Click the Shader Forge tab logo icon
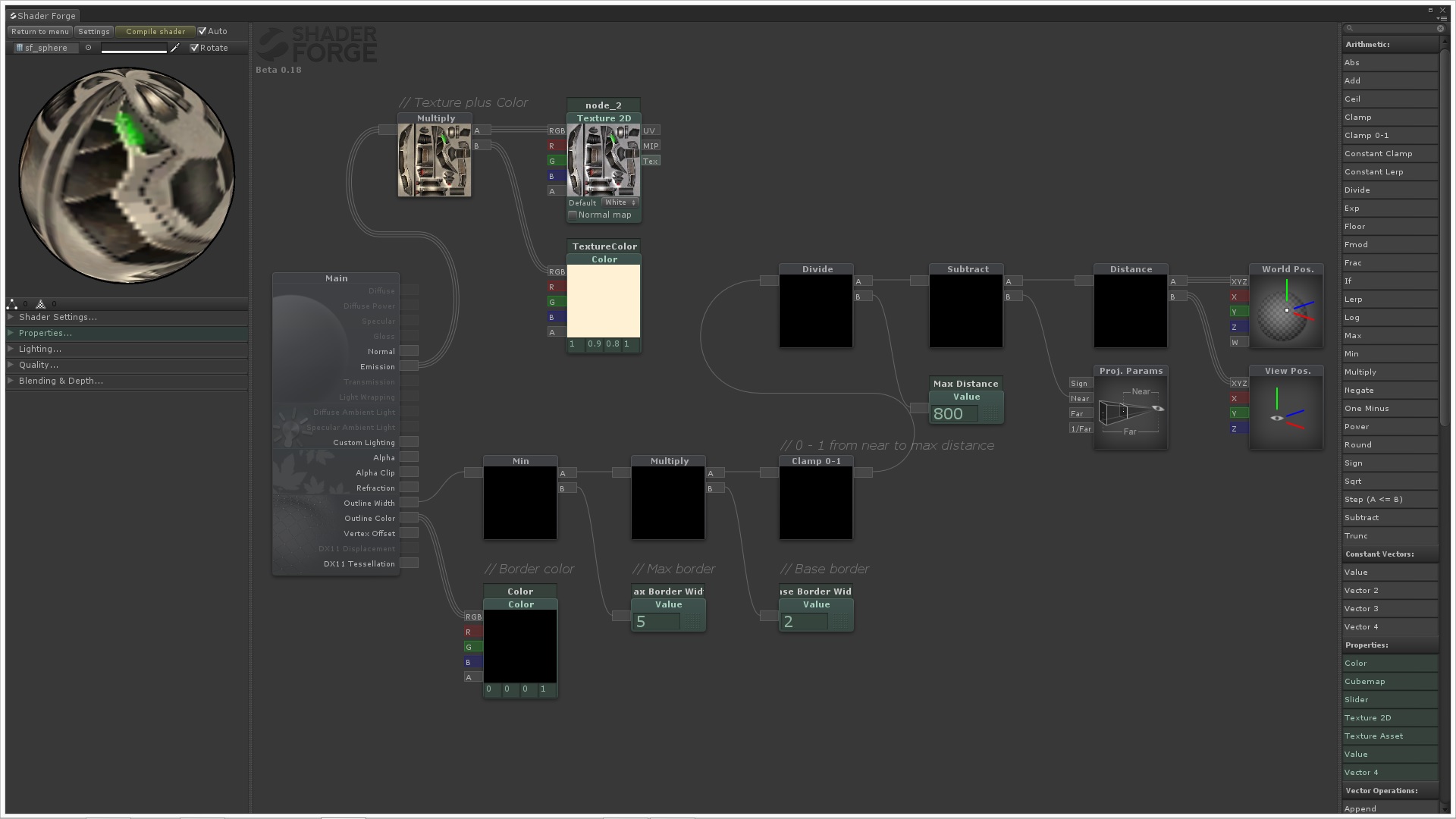Image resolution: width=1456 pixels, height=819 pixels. tap(13, 16)
